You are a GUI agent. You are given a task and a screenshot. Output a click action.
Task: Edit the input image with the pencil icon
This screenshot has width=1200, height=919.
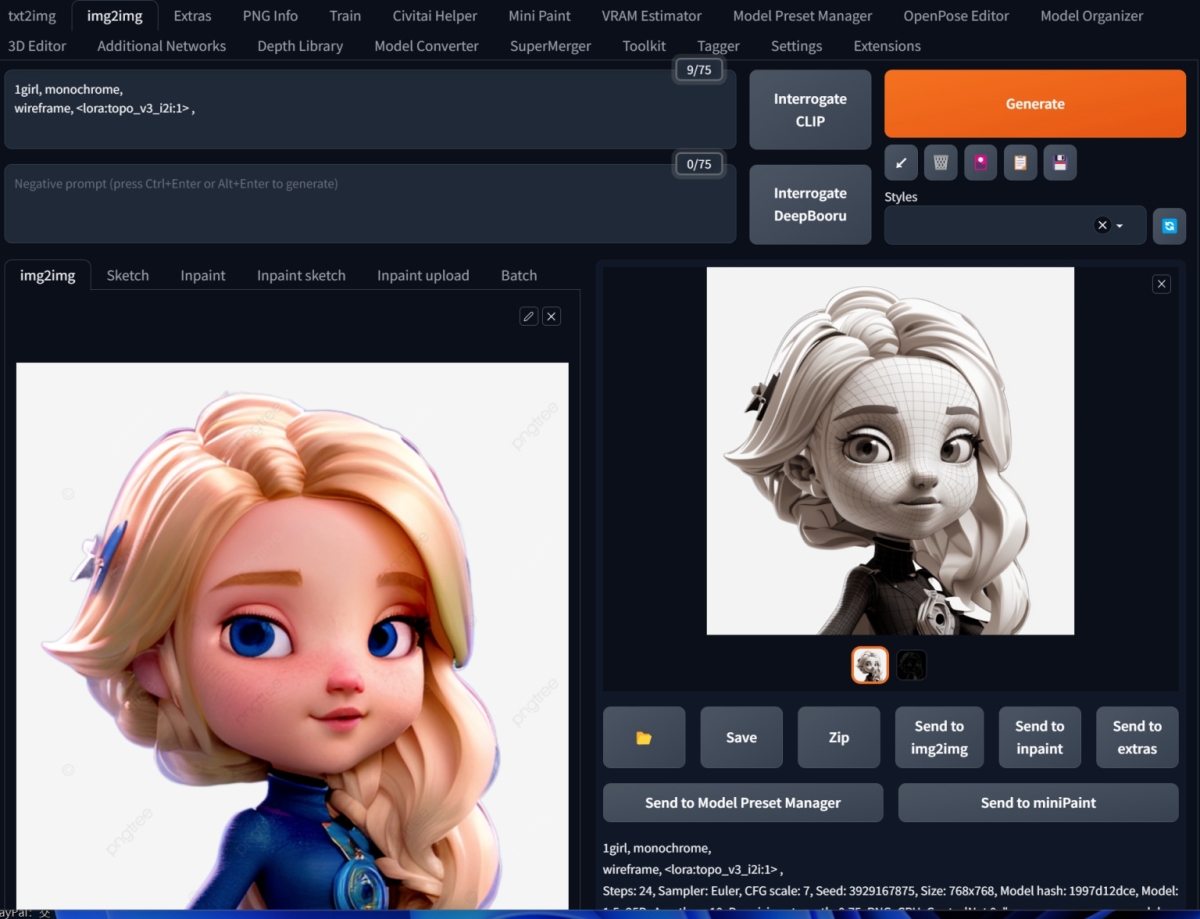[528, 316]
